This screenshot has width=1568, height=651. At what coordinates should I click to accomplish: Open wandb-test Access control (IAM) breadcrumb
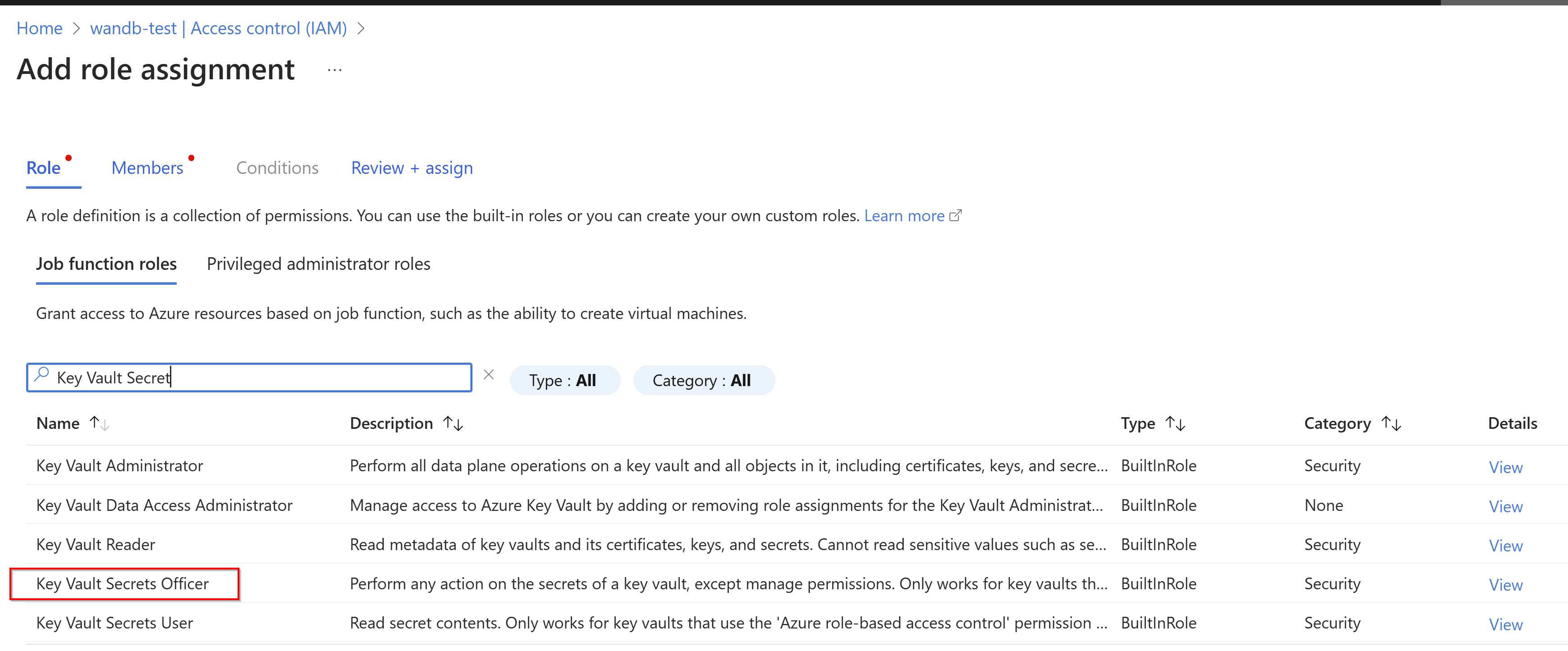(218, 28)
